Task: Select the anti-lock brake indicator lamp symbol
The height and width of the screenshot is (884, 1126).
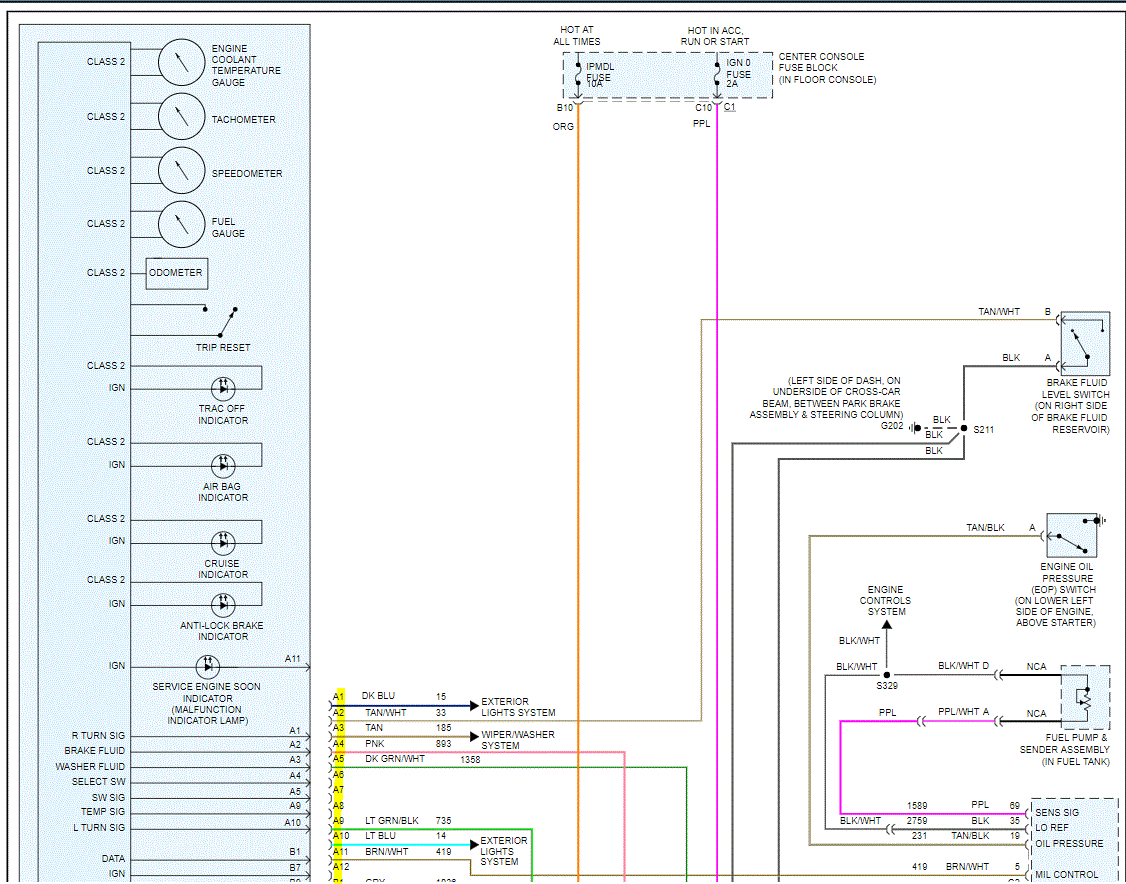Action: [x=222, y=604]
